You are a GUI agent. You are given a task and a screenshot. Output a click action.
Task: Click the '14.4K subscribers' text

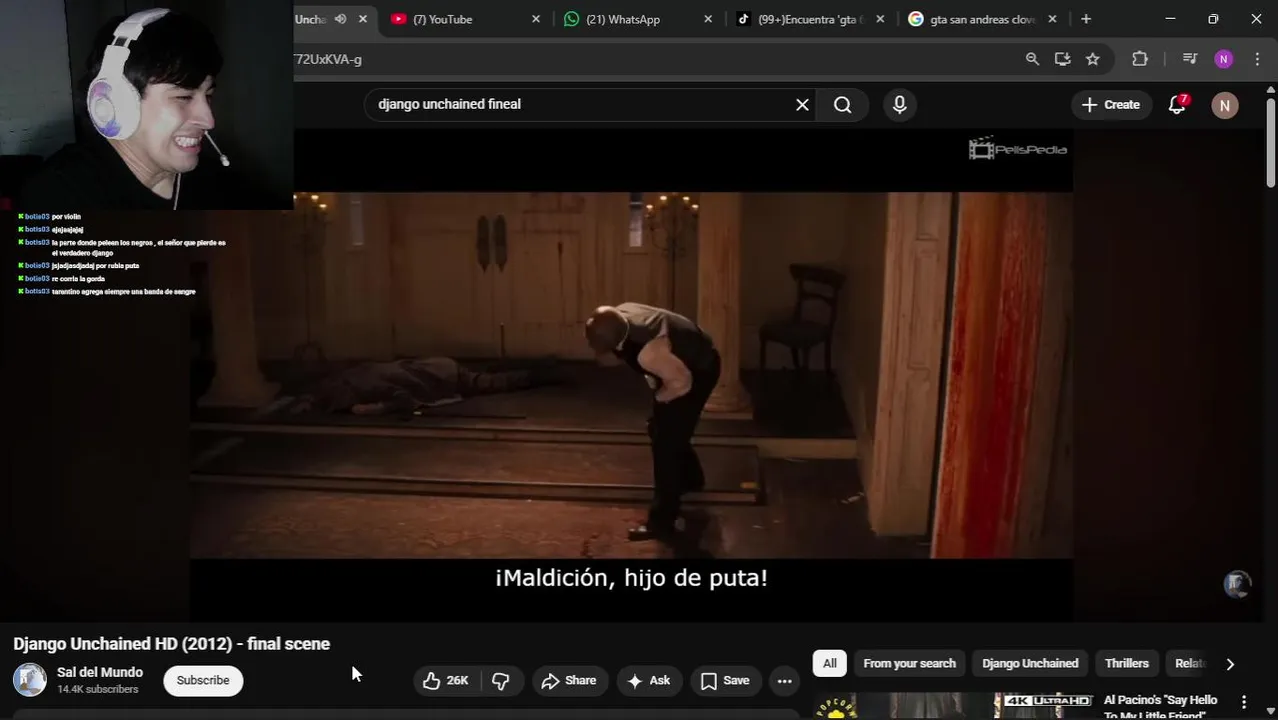(98, 690)
